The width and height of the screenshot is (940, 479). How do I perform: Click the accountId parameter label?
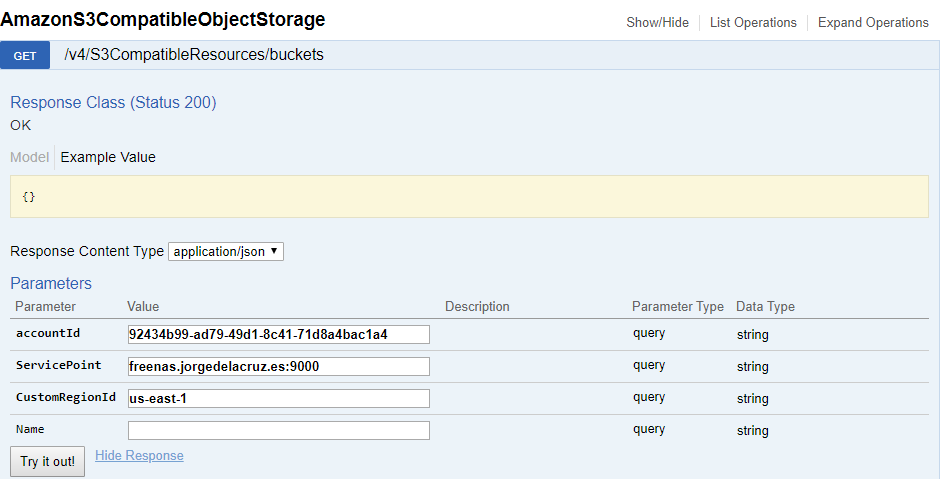48,333
